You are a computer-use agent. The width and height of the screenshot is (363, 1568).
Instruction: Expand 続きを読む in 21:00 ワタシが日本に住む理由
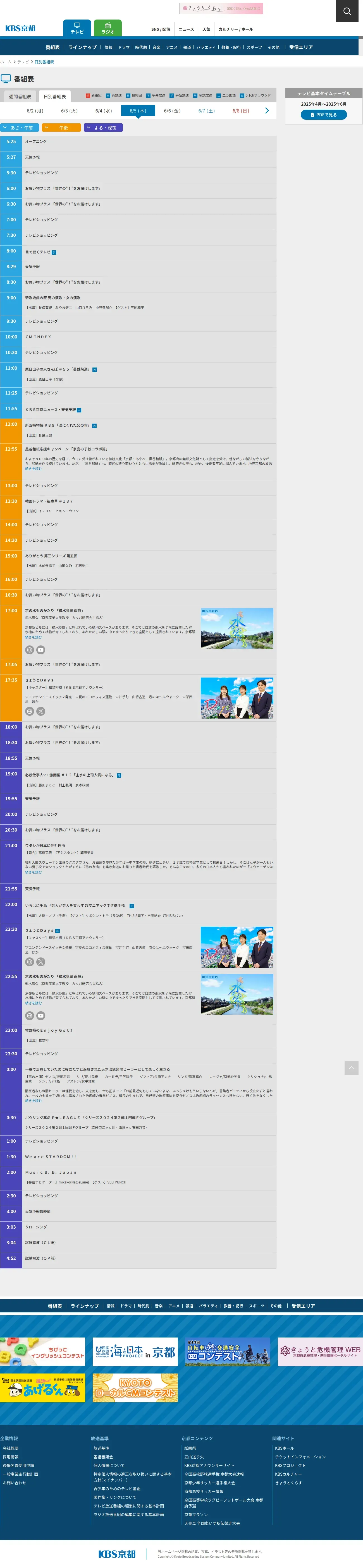34,872
